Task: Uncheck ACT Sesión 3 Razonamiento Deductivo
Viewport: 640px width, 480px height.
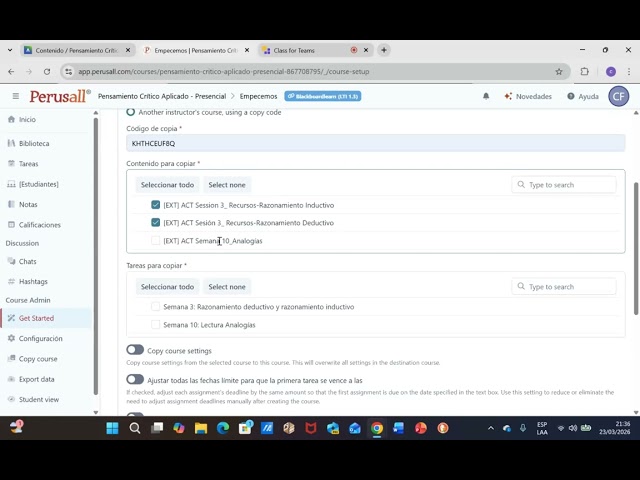Action: click(156, 222)
